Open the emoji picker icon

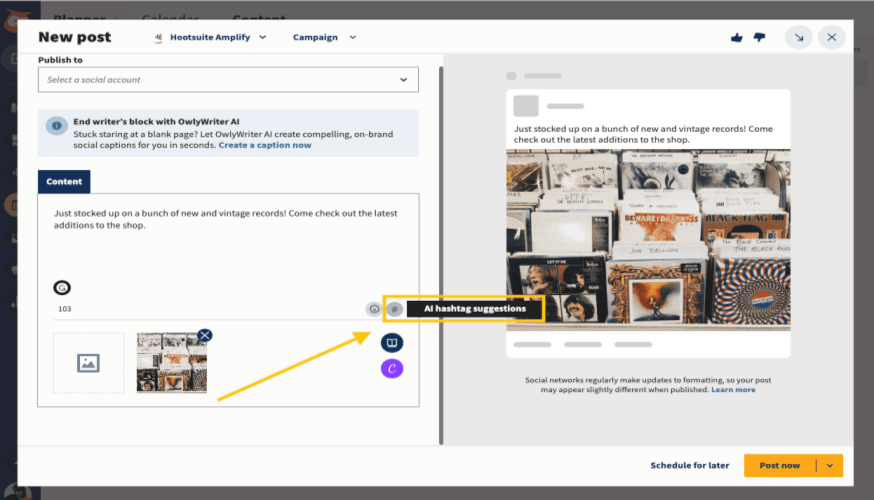coord(374,309)
